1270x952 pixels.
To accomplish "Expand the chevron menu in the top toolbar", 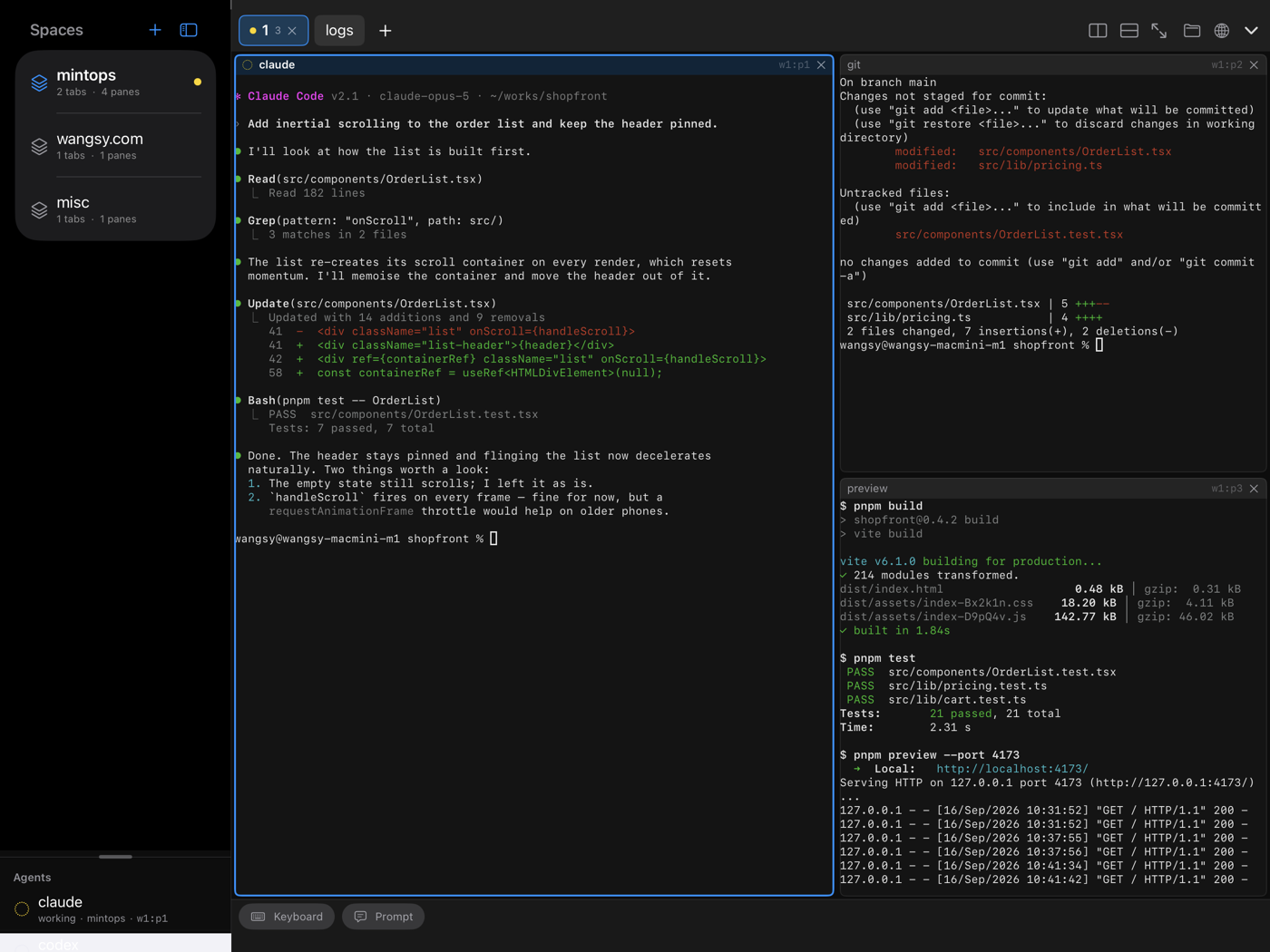I will (x=1252, y=31).
